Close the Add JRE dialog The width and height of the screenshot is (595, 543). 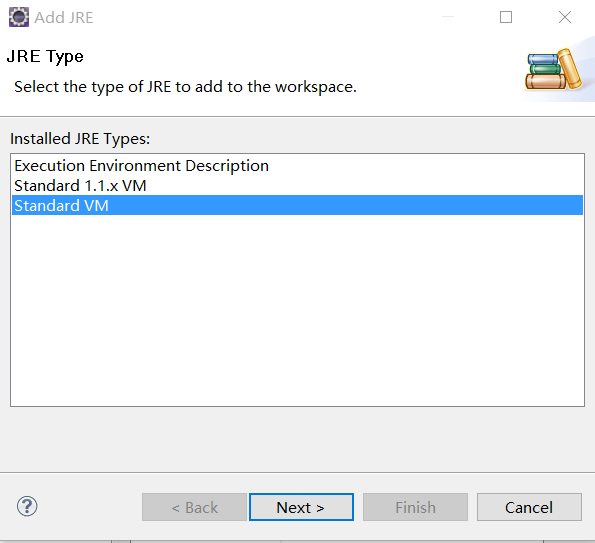pyautogui.click(x=565, y=17)
